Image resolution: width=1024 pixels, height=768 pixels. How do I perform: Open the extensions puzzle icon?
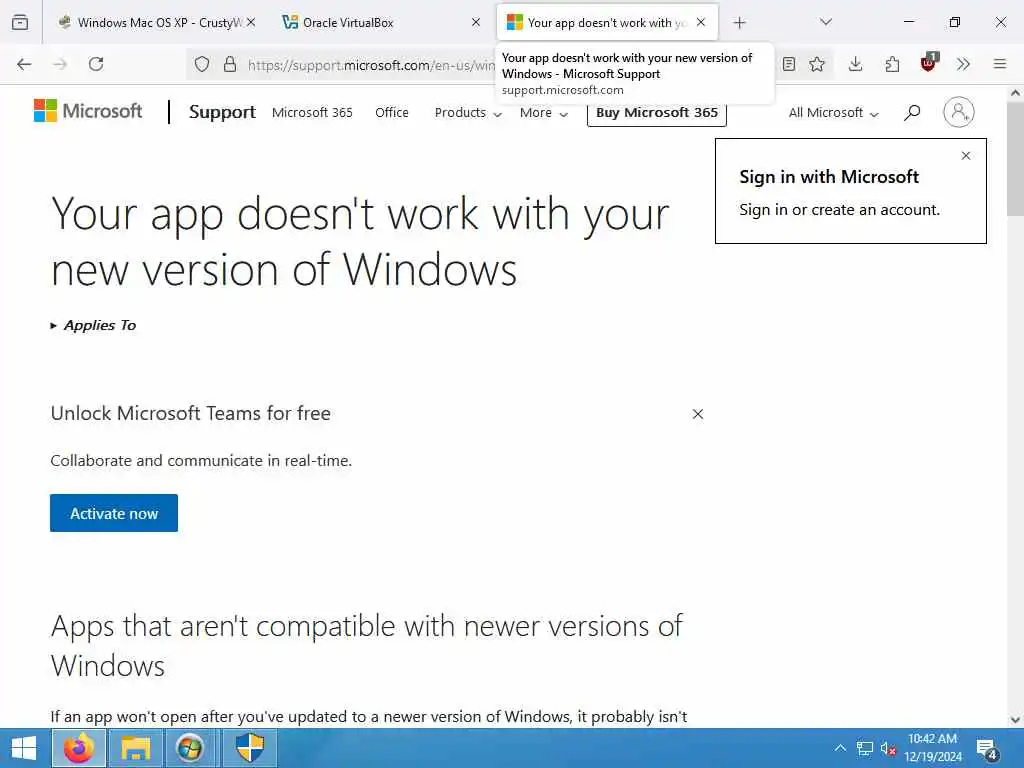coord(892,64)
